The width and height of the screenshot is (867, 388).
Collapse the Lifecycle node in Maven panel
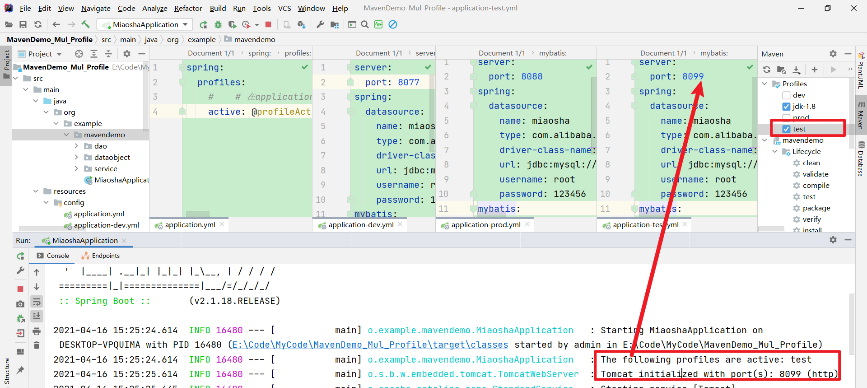coord(776,151)
